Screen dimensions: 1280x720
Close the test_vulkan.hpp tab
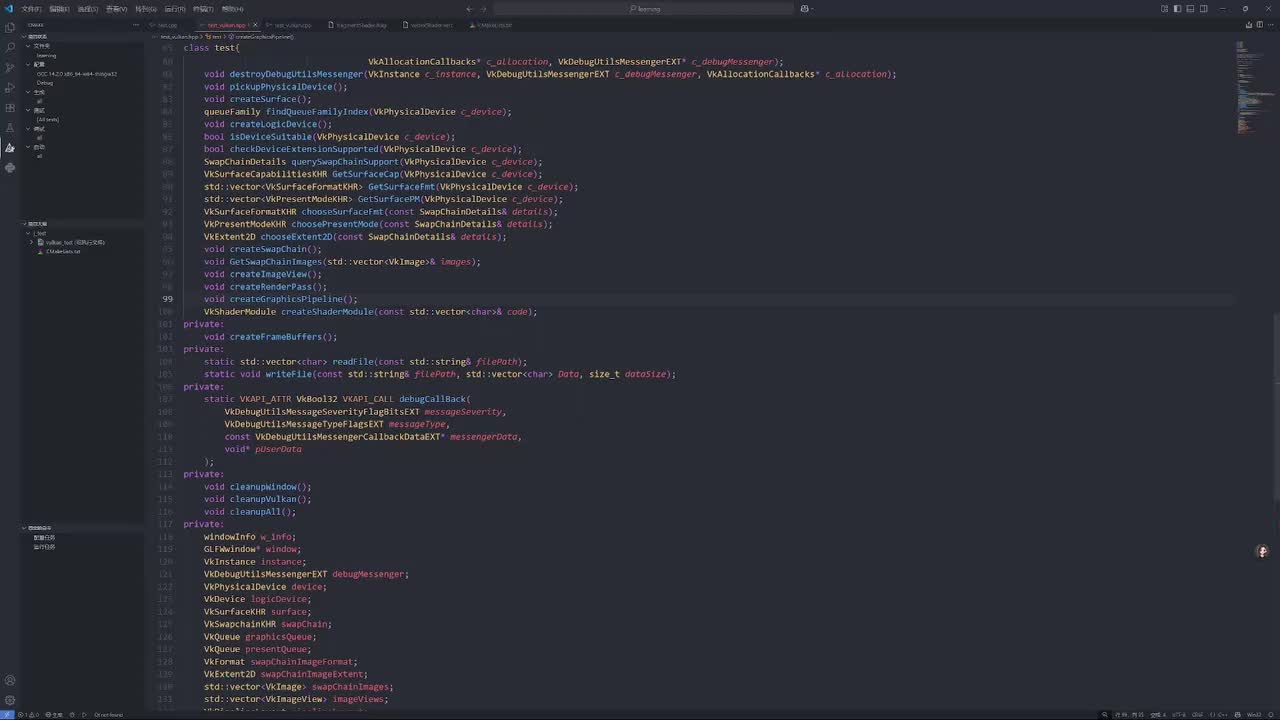255,25
